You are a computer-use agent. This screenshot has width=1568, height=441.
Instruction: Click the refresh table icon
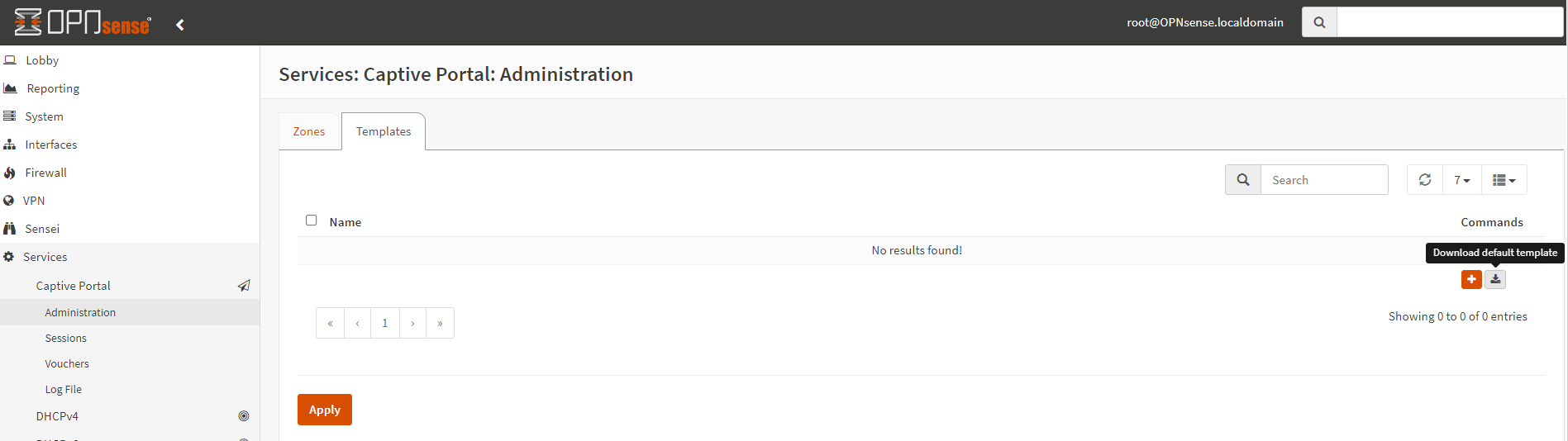coord(1425,180)
